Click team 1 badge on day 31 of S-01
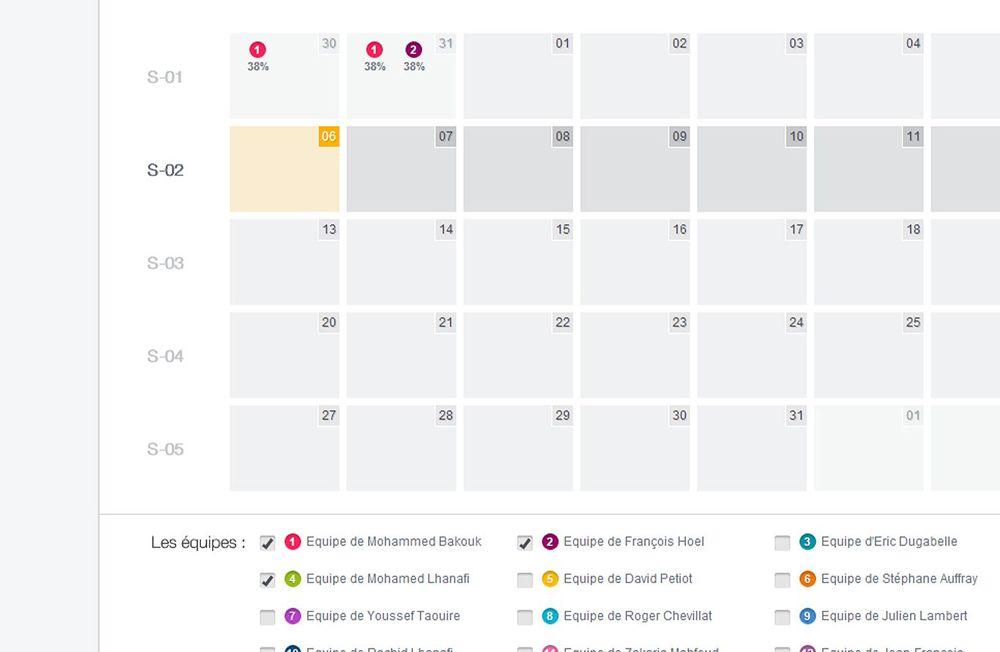The width and height of the screenshot is (1000, 652). (x=374, y=50)
